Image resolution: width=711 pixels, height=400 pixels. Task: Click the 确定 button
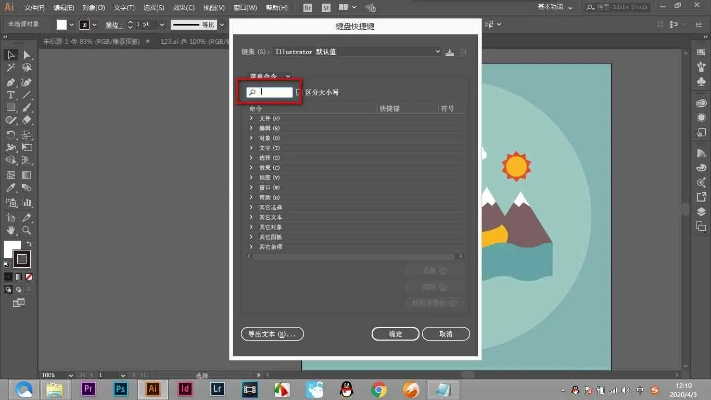[x=394, y=333]
